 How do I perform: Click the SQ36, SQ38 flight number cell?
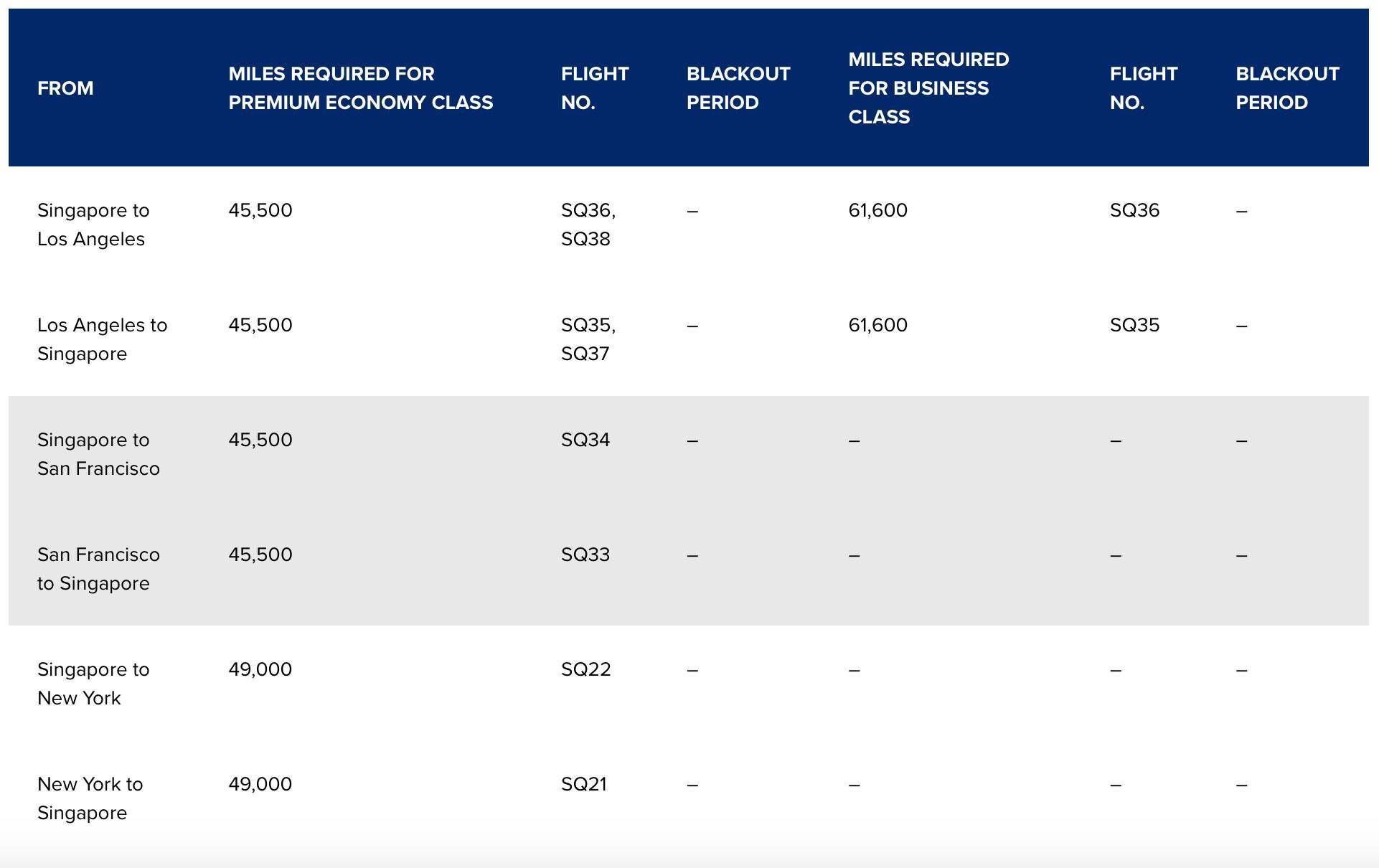pyautogui.click(x=588, y=225)
